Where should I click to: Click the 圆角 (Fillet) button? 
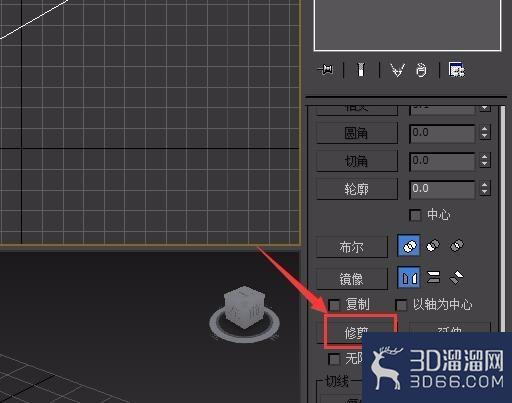pyautogui.click(x=357, y=133)
